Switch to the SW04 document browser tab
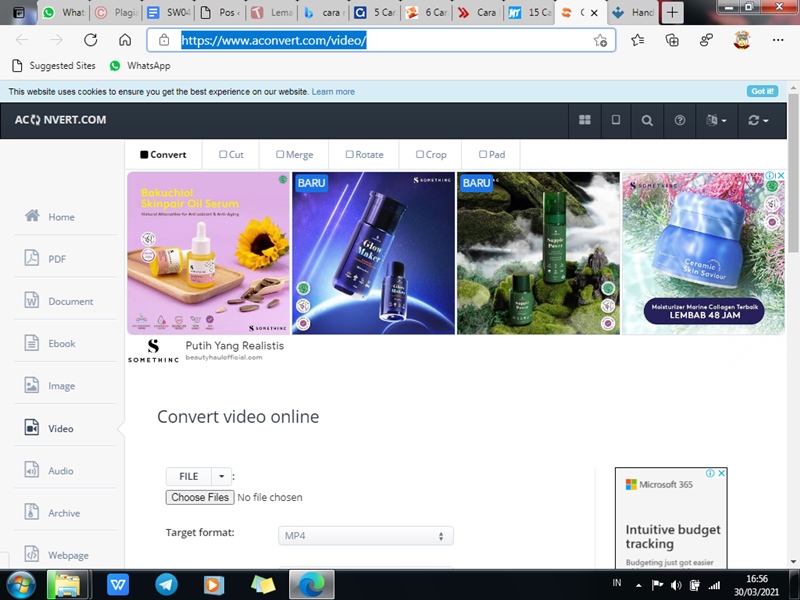Image resolution: width=800 pixels, height=600 pixels. click(x=168, y=12)
